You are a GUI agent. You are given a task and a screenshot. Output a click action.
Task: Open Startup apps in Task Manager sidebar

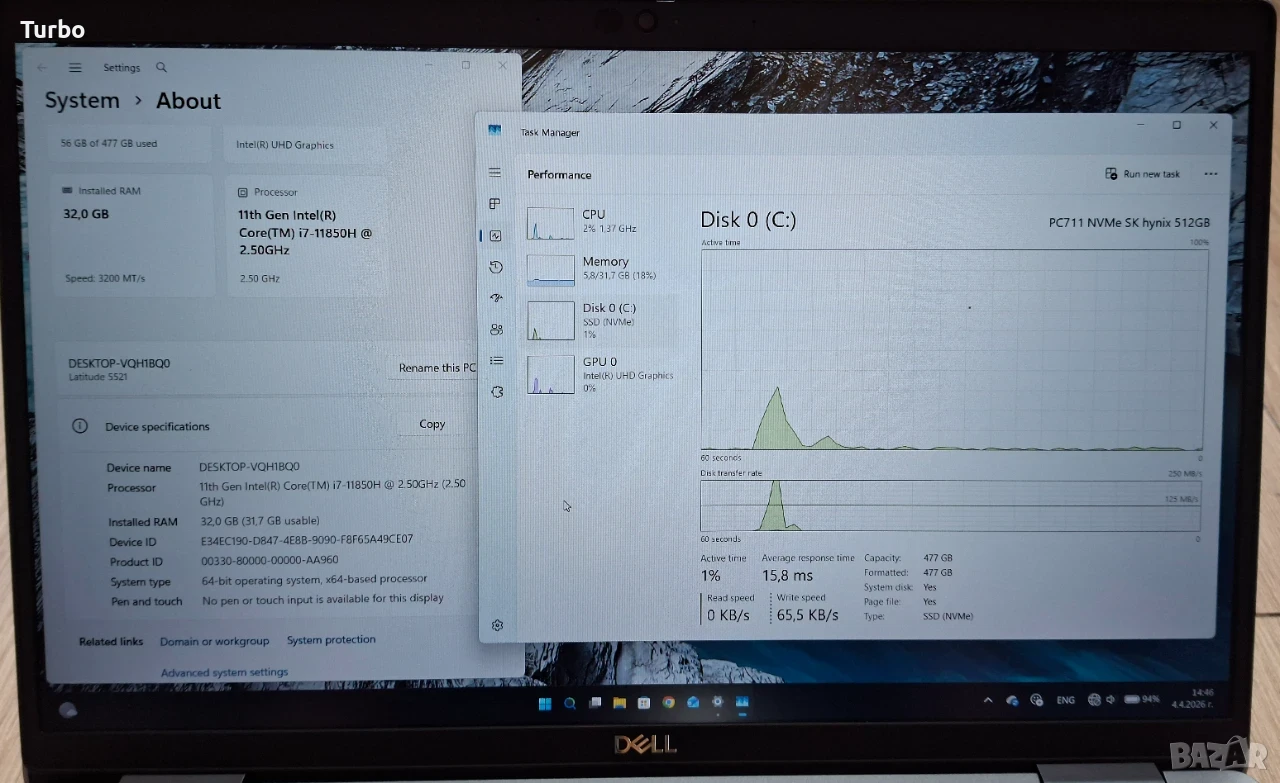click(x=496, y=298)
